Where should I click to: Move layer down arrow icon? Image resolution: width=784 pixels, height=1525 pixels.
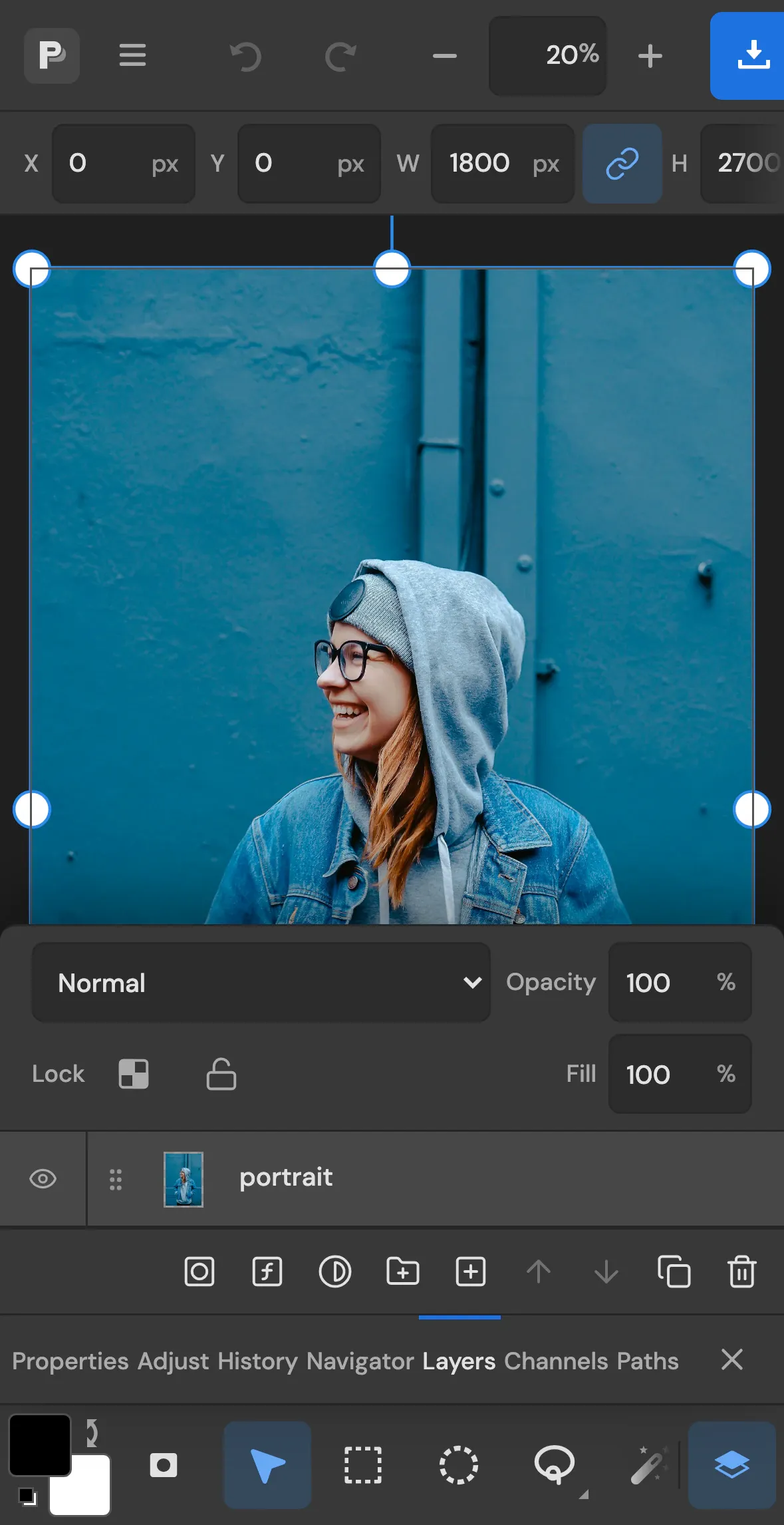coord(606,1271)
